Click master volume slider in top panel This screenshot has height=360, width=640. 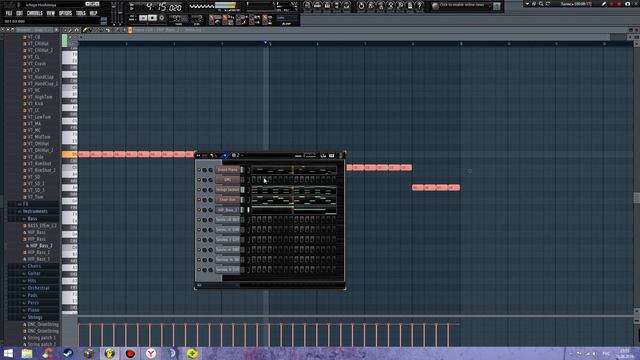tap(114, 13)
